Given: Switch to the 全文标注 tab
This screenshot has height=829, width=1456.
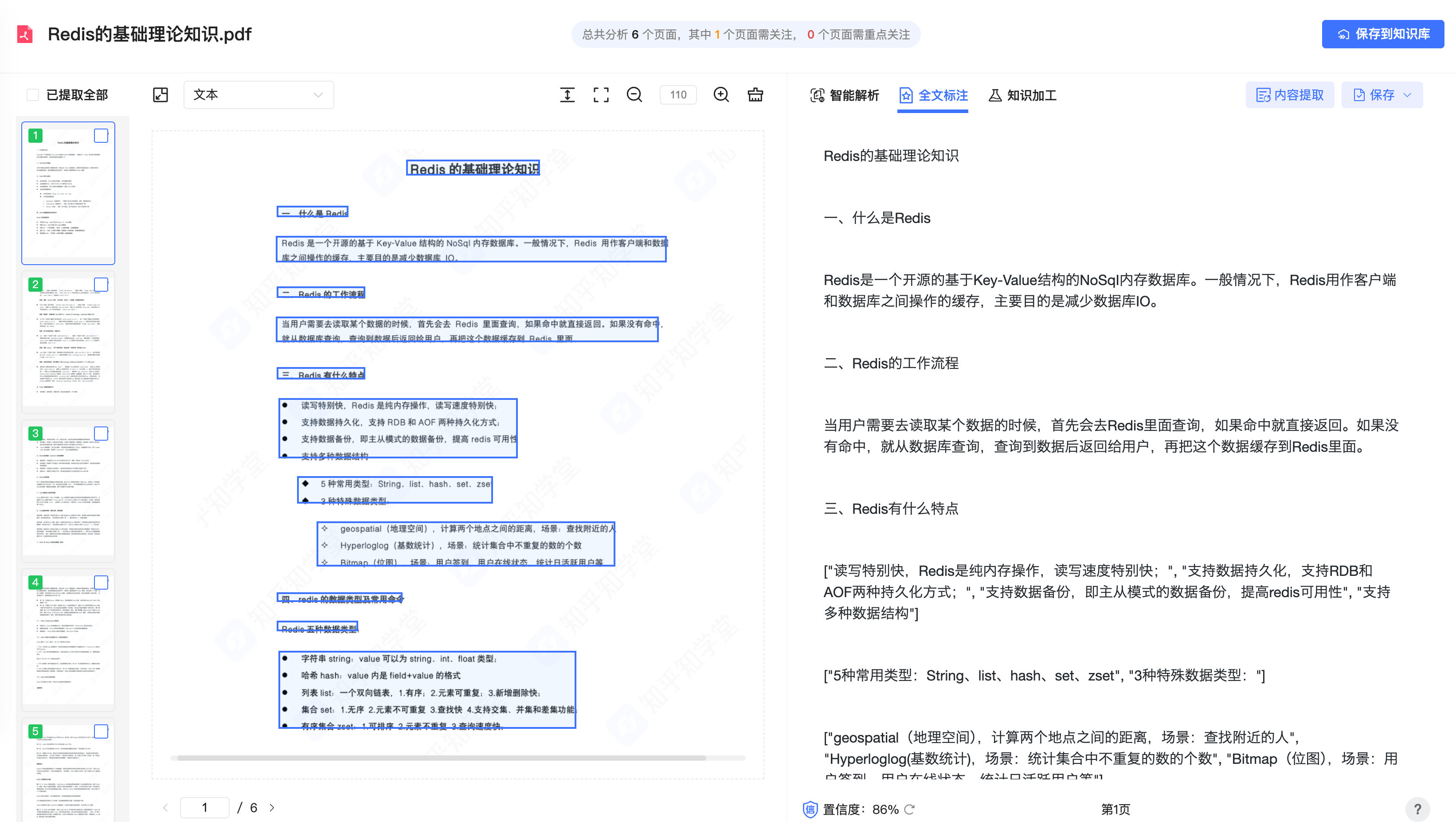Looking at the screenshot, I should point(933,95).
